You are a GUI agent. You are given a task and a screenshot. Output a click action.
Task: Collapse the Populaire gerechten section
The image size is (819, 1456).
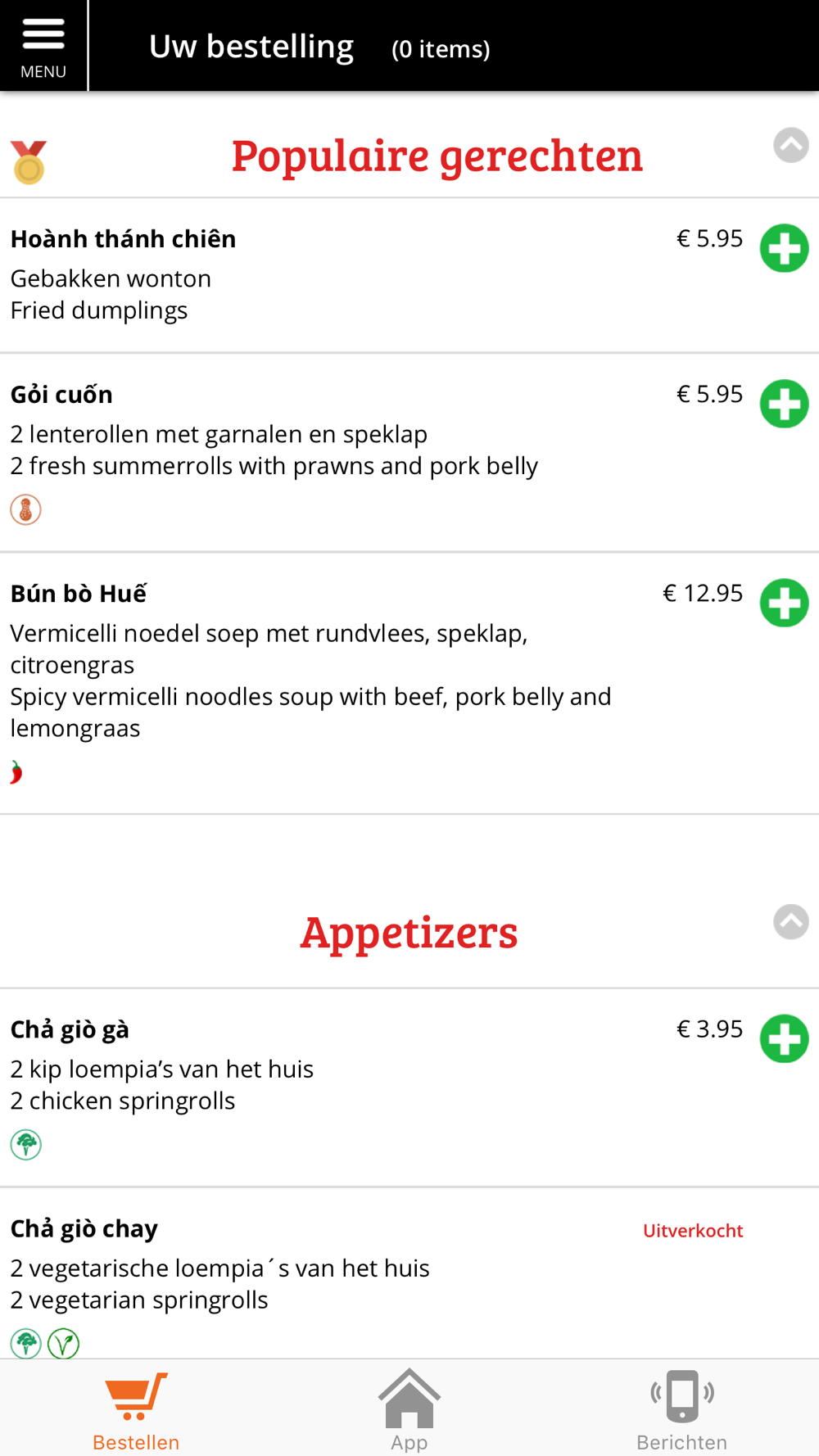coord(790,145)
